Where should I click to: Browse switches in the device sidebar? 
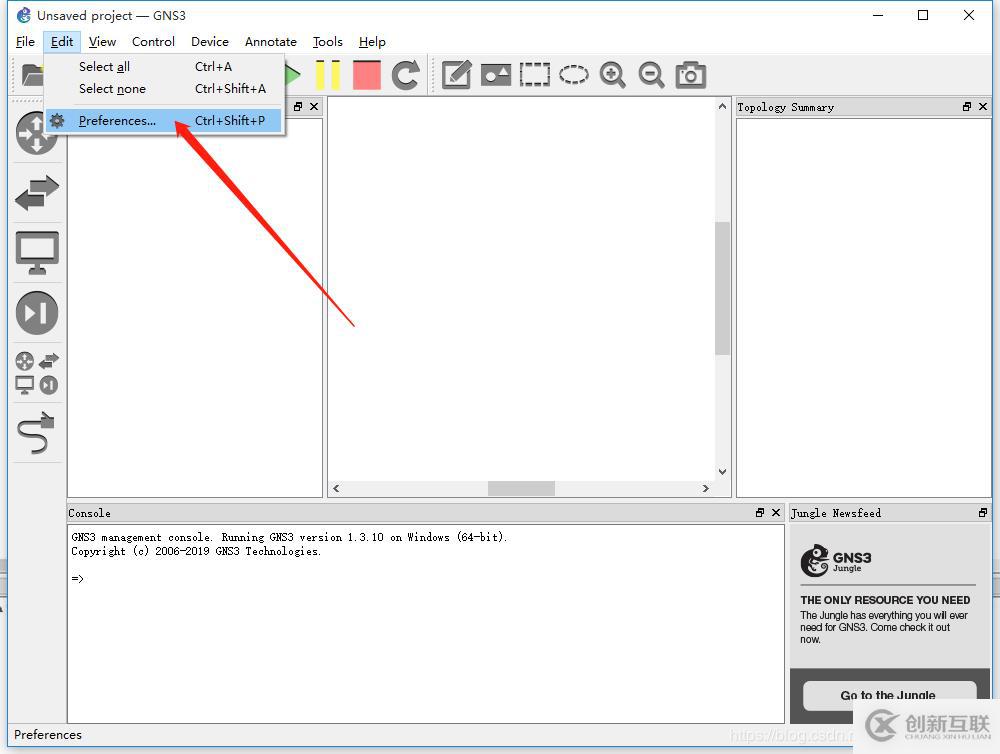(36, 193)
